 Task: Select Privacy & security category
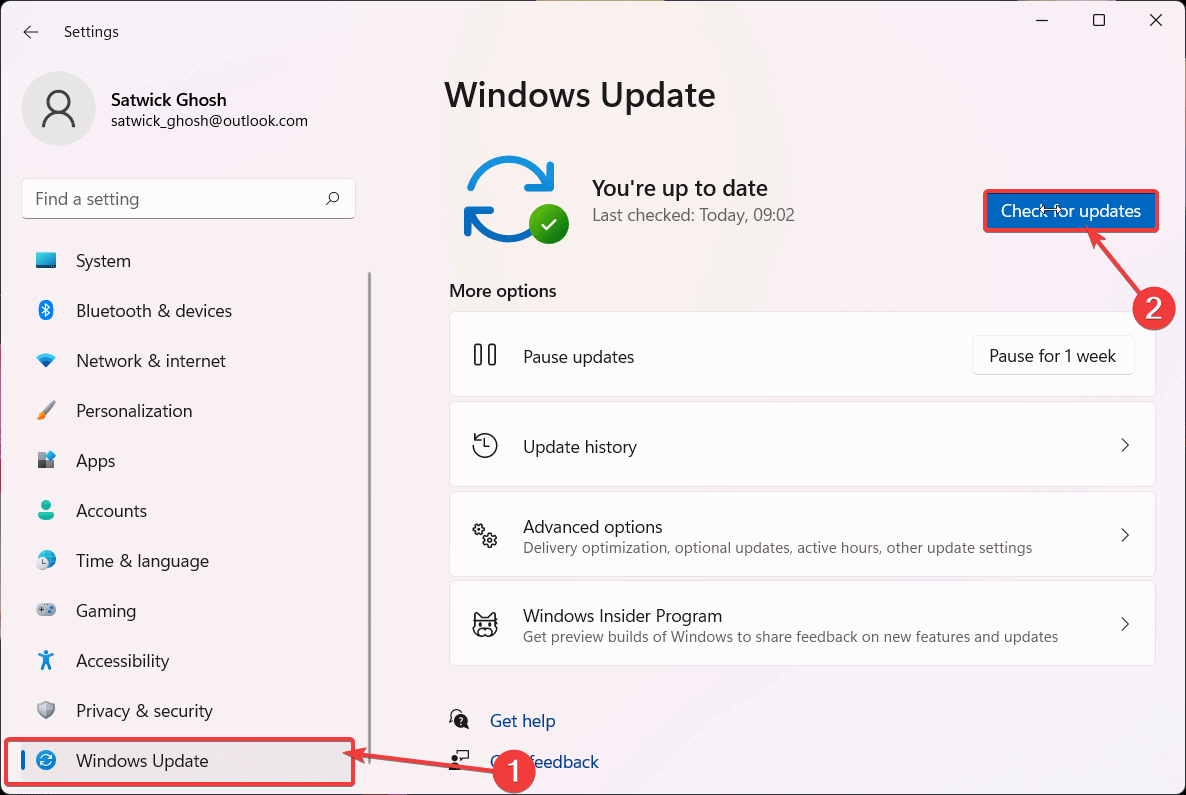(x=188, y=710)
